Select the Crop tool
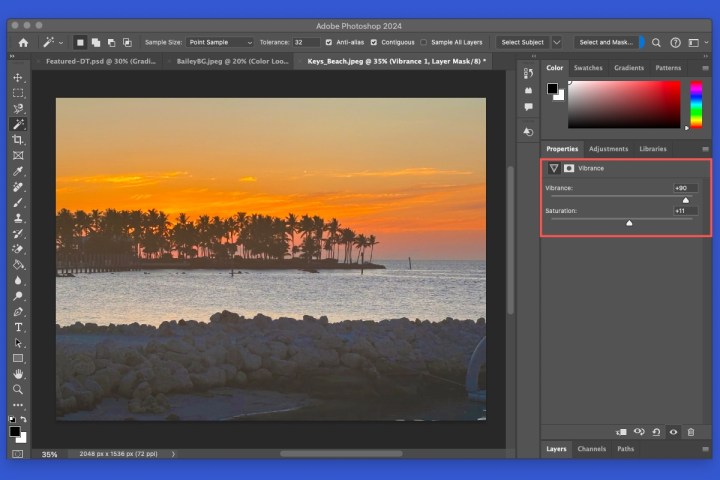720x480 pixels. (x=18, y=140)
